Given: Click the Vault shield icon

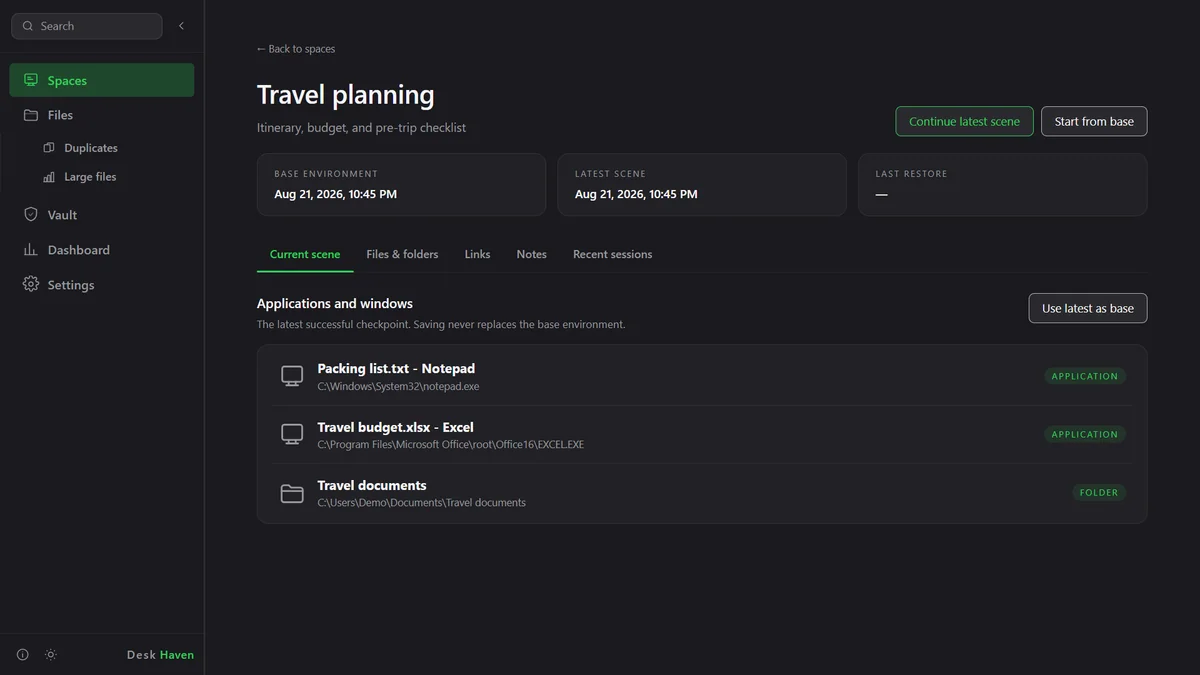Looking at the screenshot, I should 31,215.
